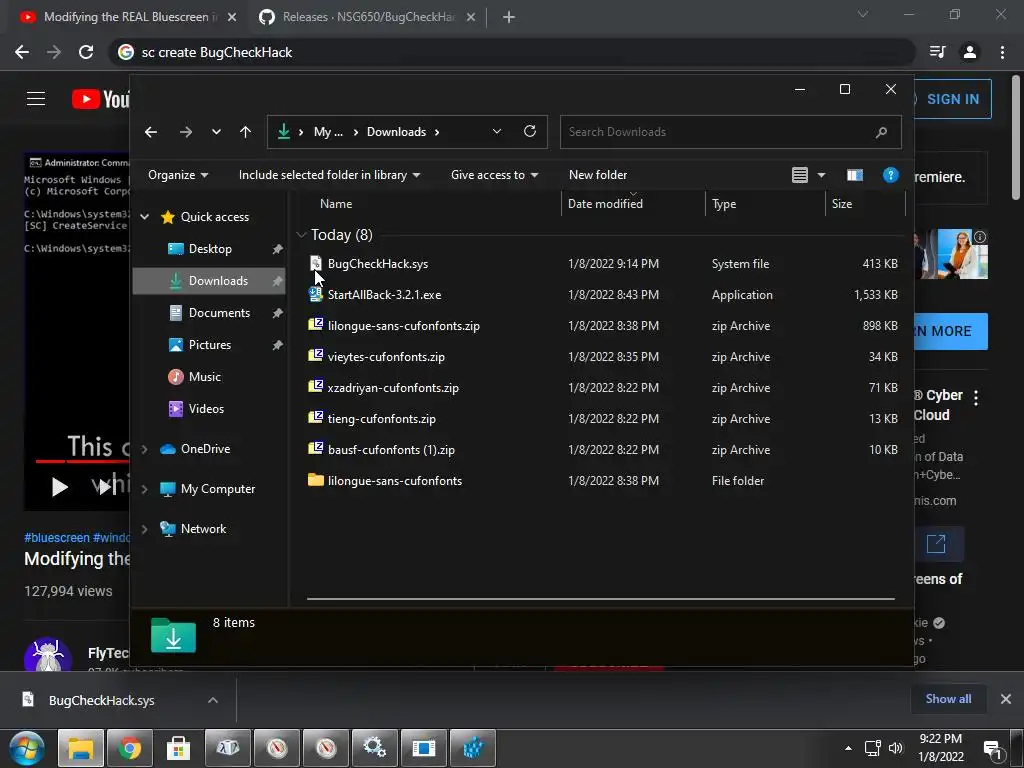Toggle the preview pane icon
The width and height of the screenshot is (1024, 768).
click(855, 175)
